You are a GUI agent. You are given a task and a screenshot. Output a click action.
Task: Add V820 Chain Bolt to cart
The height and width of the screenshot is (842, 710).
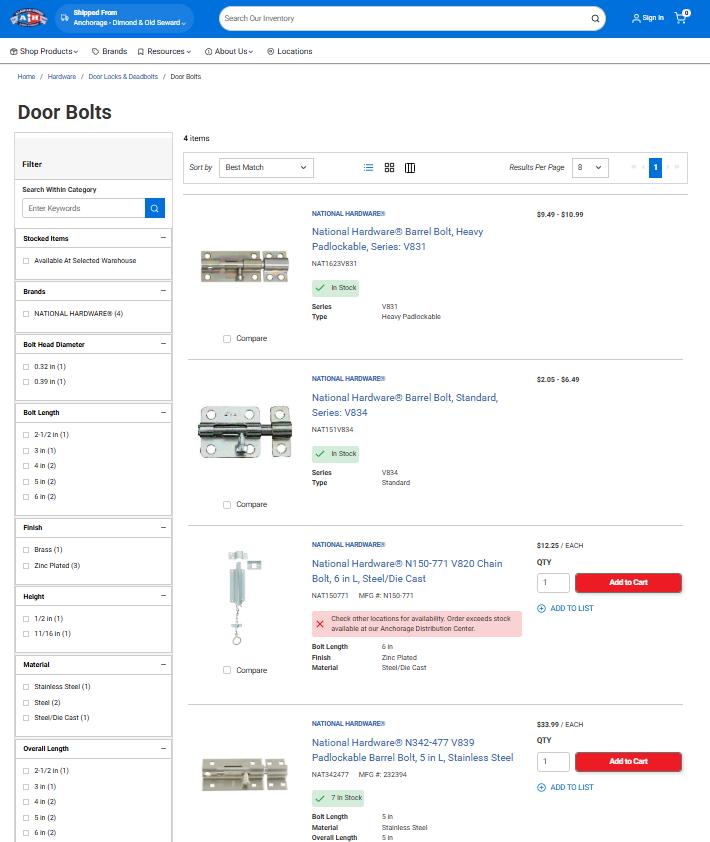[x=628, y=583]
